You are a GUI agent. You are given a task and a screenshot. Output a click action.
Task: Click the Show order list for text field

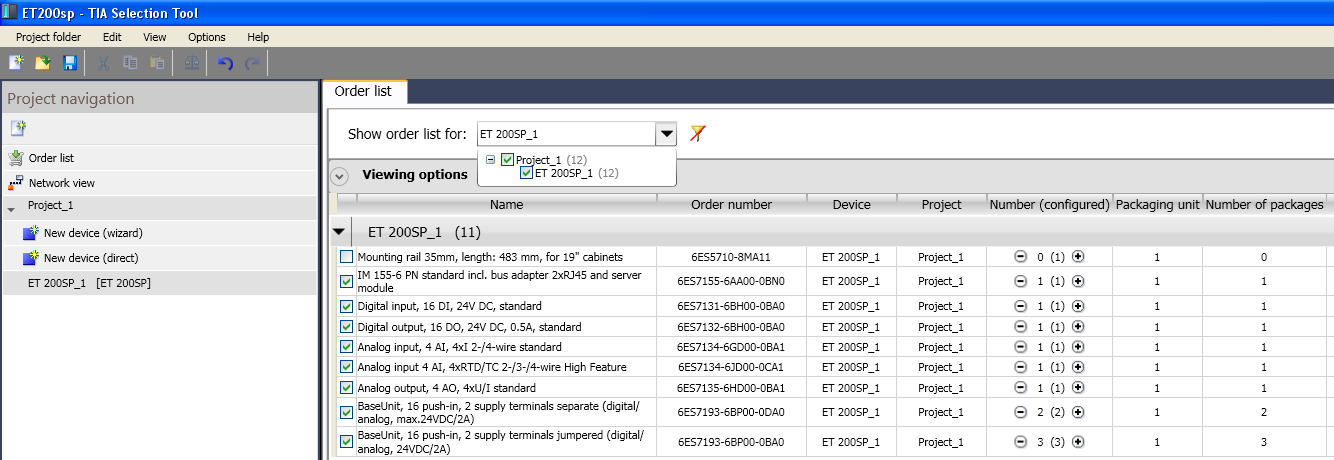[x=566, y=134]
